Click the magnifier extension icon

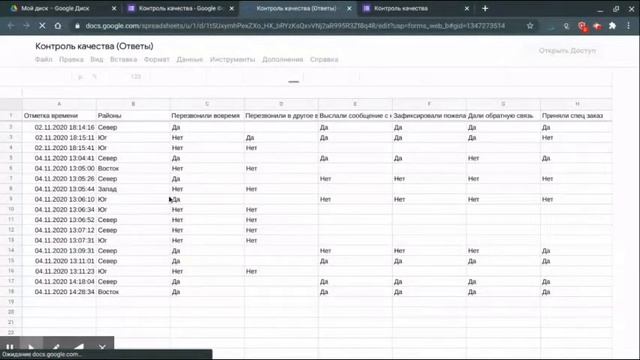pos(566,26)
